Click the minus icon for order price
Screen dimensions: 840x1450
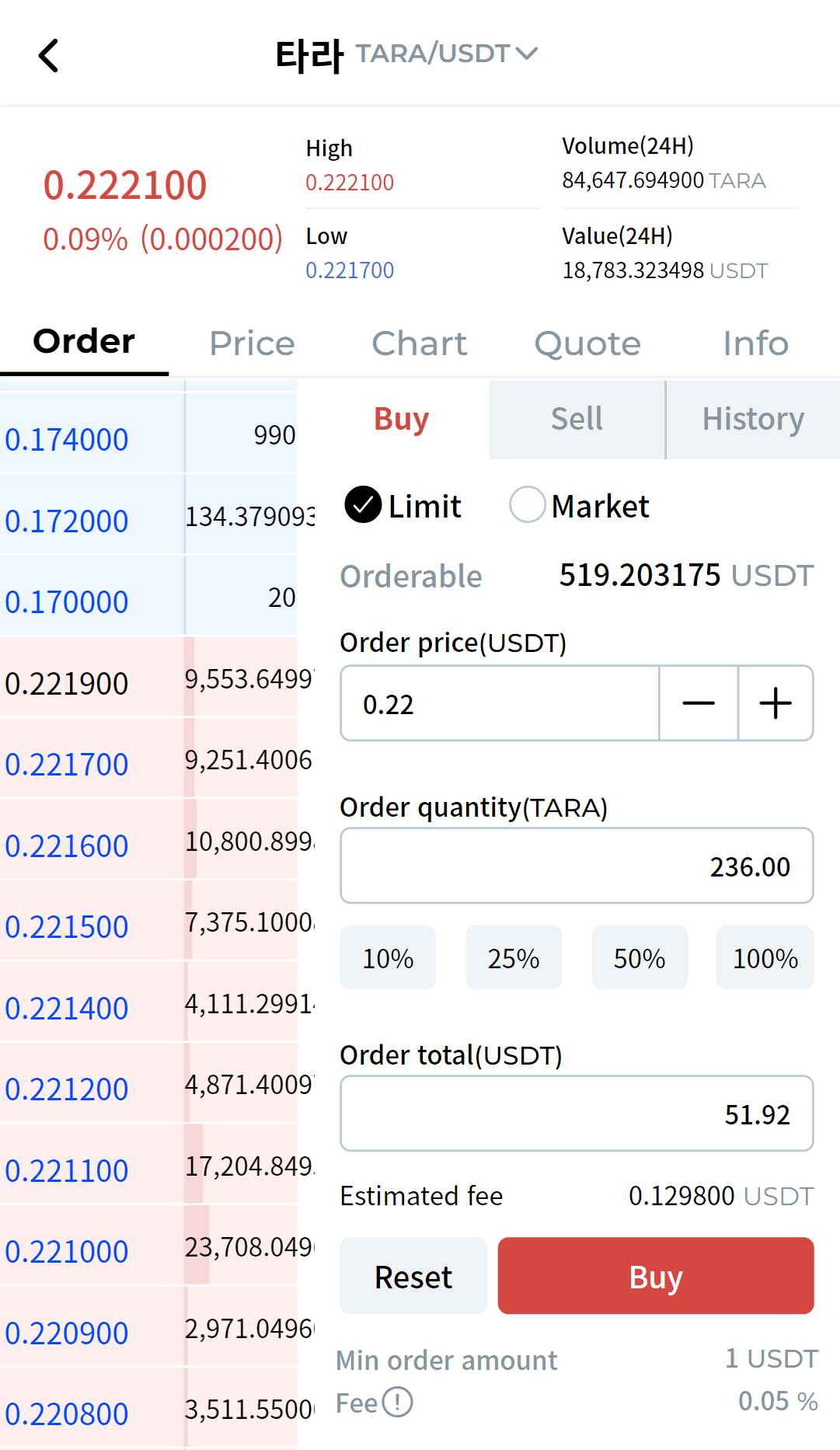click(x=698, y=703)
